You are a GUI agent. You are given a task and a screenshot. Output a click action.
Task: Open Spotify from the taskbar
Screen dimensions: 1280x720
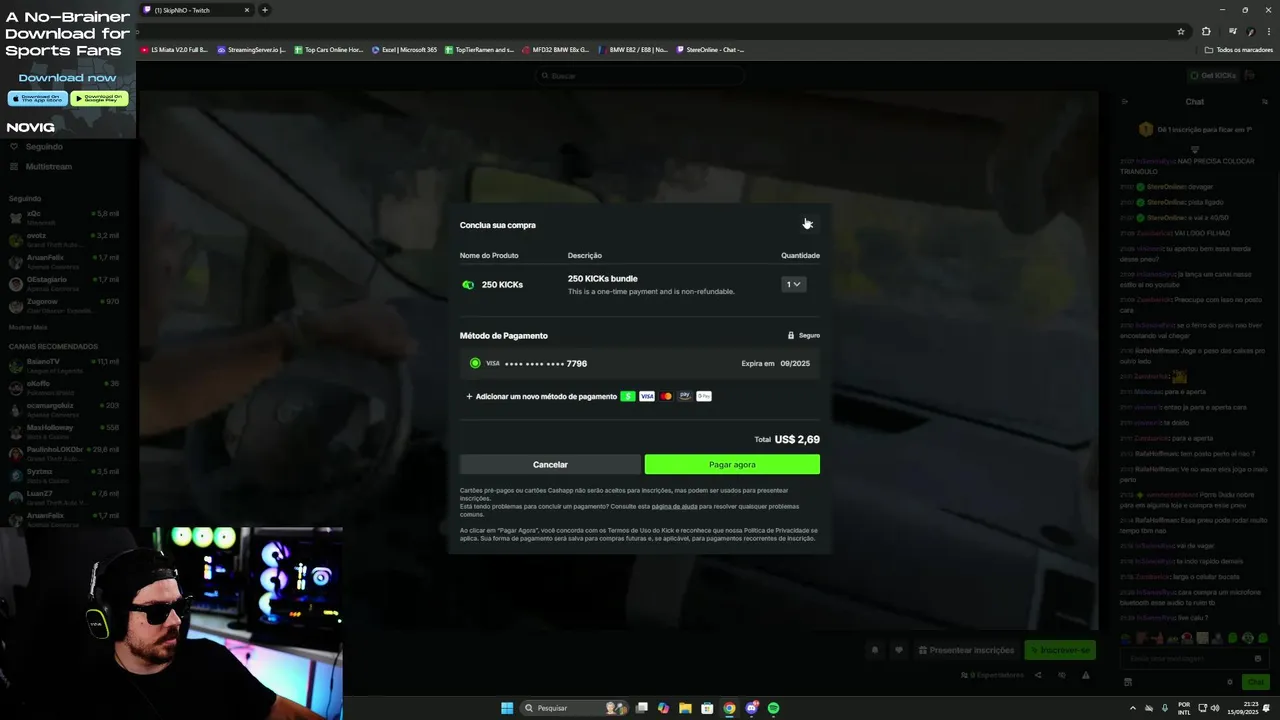774,708
